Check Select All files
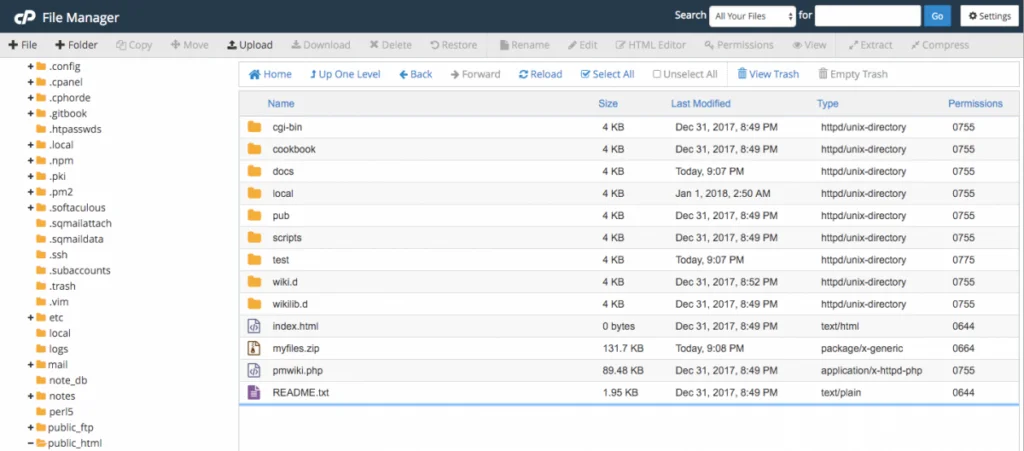The image size is (1024, 451). [x=607, y=74]
